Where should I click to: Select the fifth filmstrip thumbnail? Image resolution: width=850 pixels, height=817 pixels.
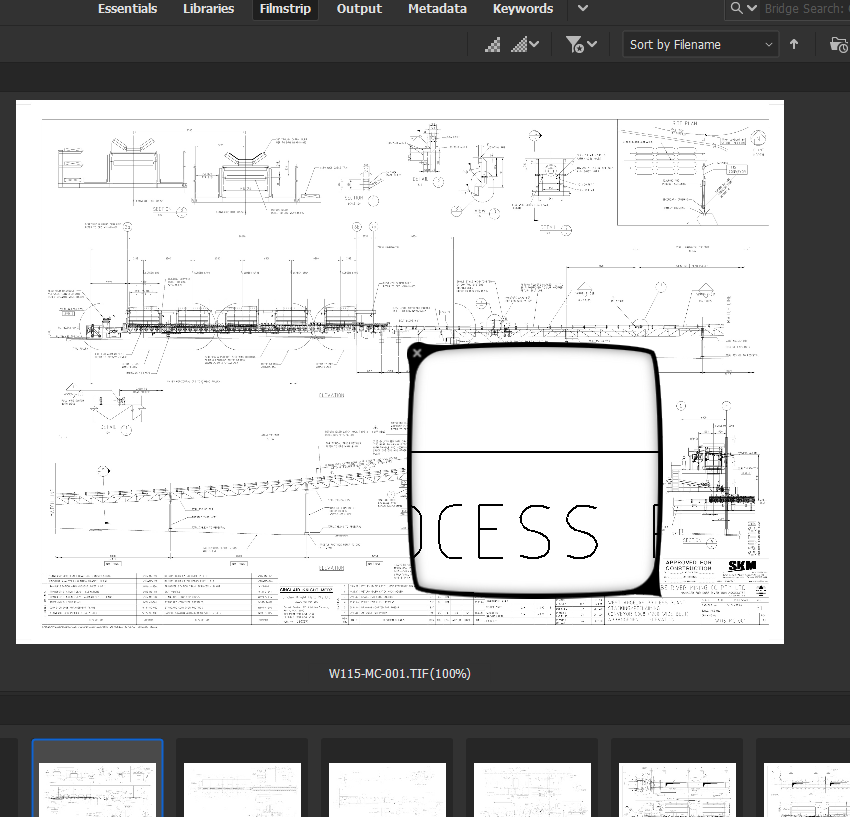677,779
